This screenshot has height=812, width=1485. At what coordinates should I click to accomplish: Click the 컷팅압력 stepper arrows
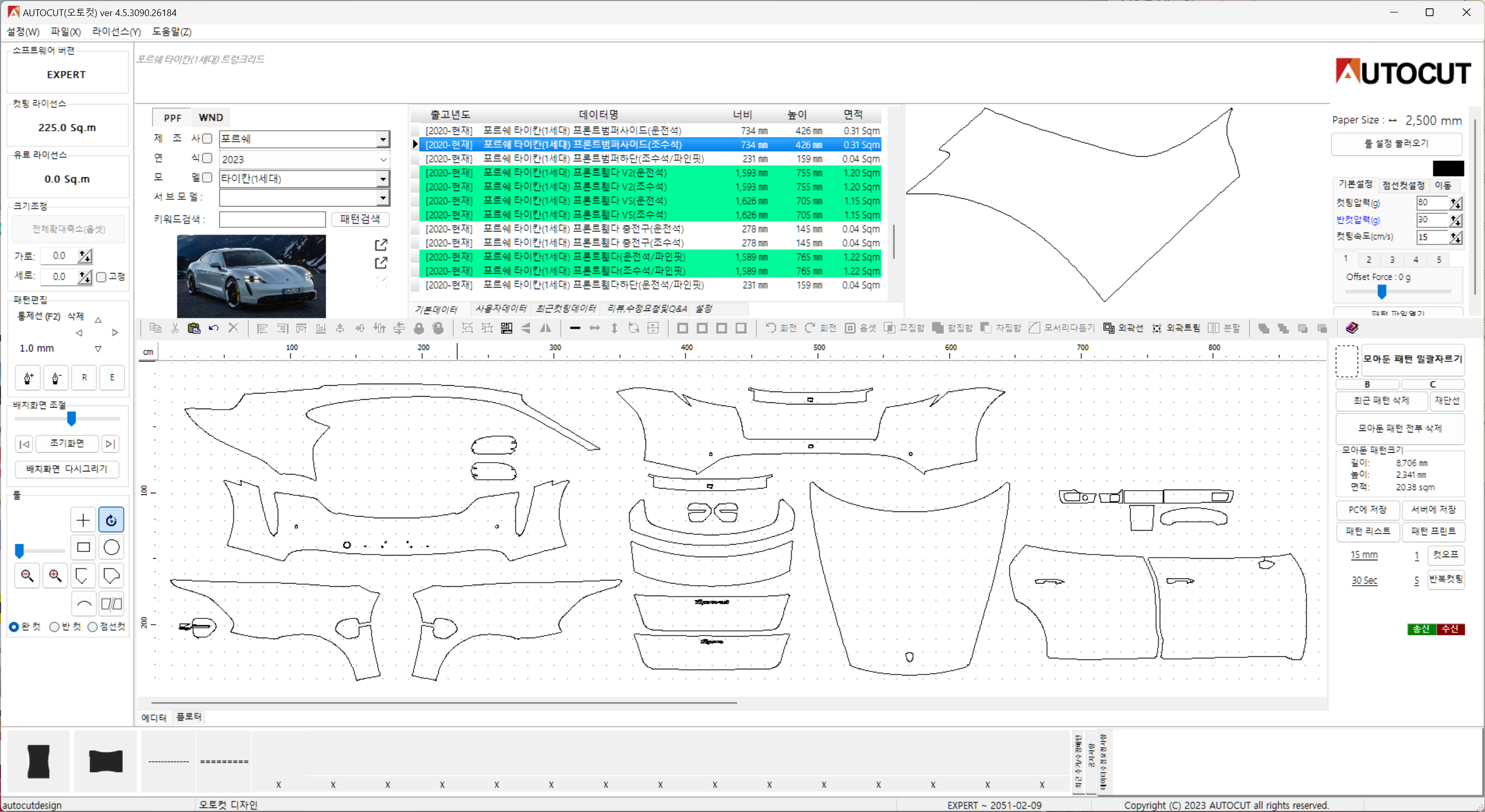click(1455, 203)
